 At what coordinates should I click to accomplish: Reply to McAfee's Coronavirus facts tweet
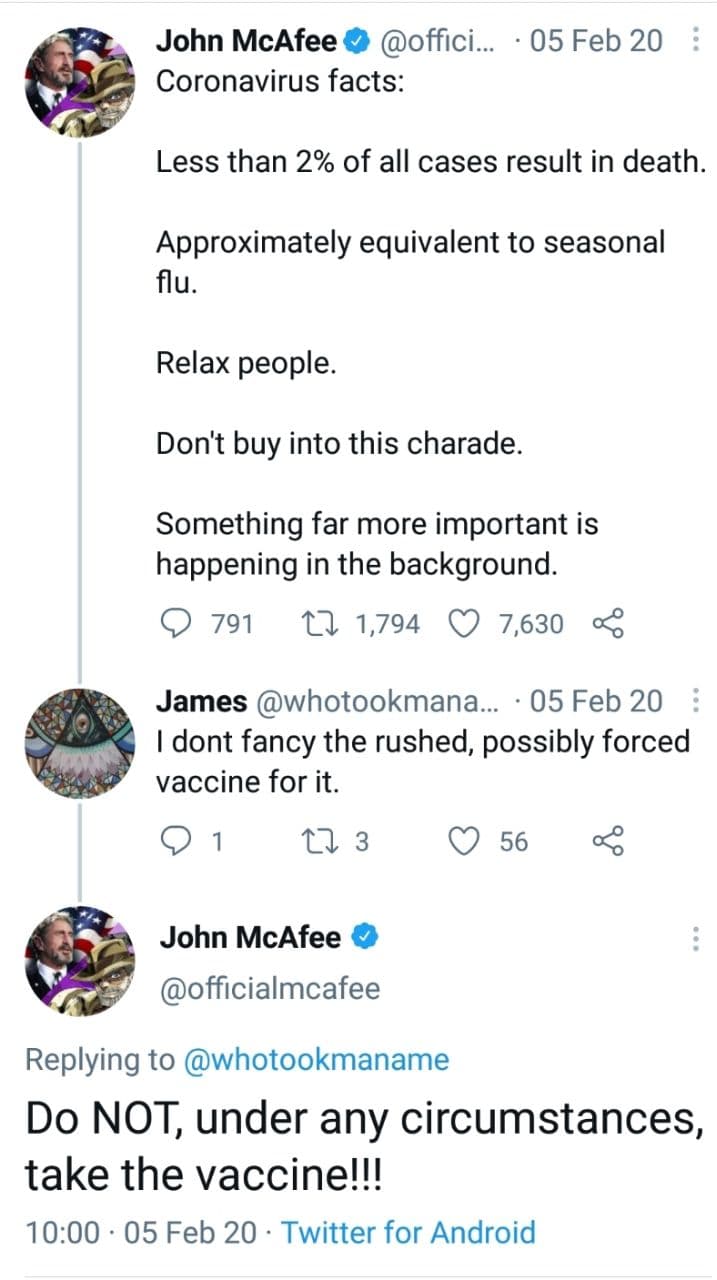tap(176, 625)
